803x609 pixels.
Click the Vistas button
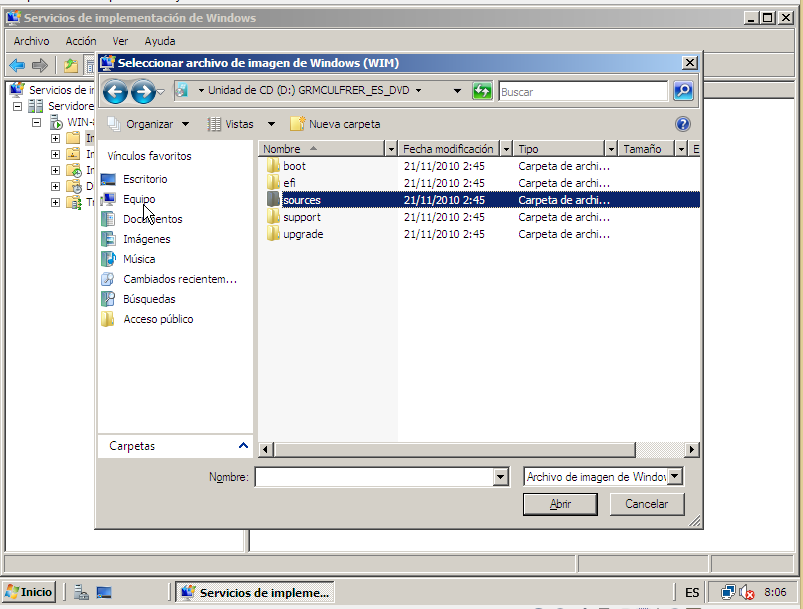coord(230,124)
